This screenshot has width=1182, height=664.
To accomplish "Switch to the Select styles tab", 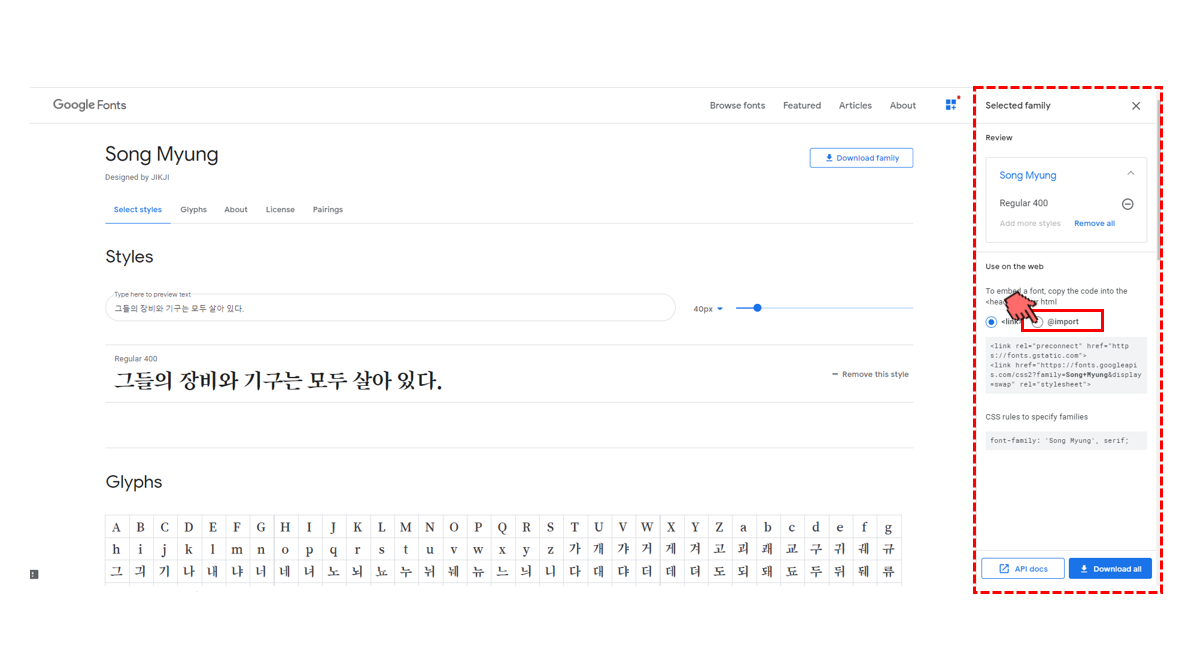I will click(x=137, y=210).
